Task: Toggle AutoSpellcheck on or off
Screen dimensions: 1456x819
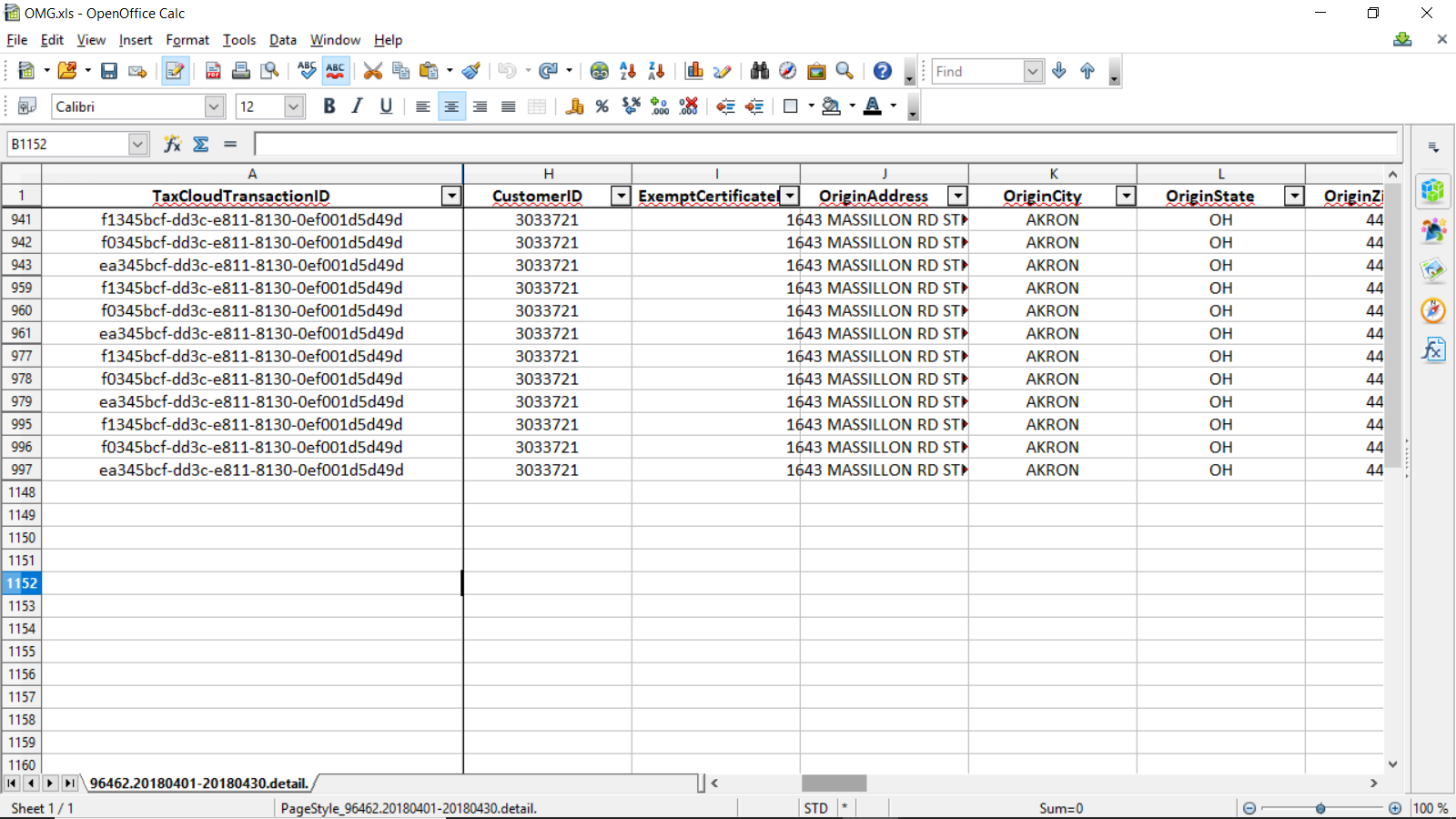Action: pos(336,71)
